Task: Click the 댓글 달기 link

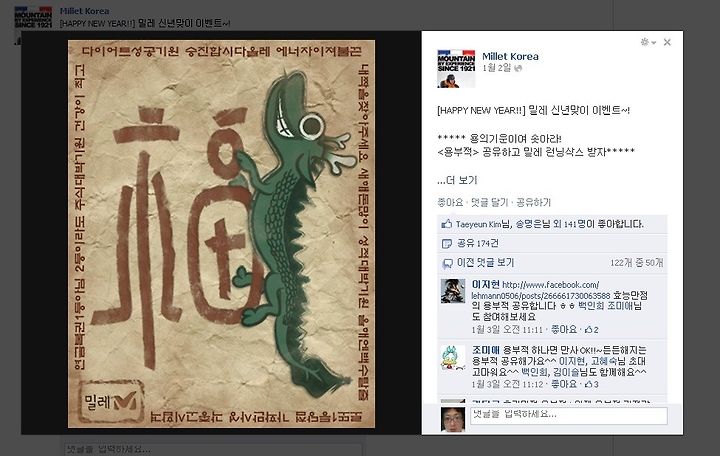Action: [x=489, y=203]
